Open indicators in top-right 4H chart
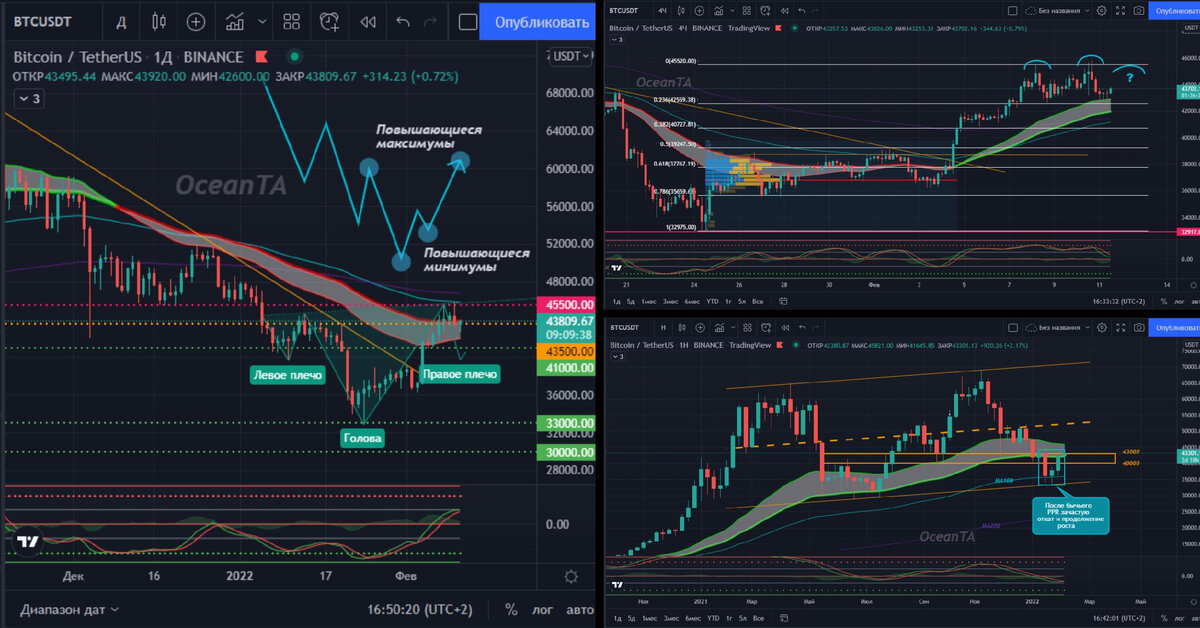This screenshot has width=1200, height=628. pos(718,10)
